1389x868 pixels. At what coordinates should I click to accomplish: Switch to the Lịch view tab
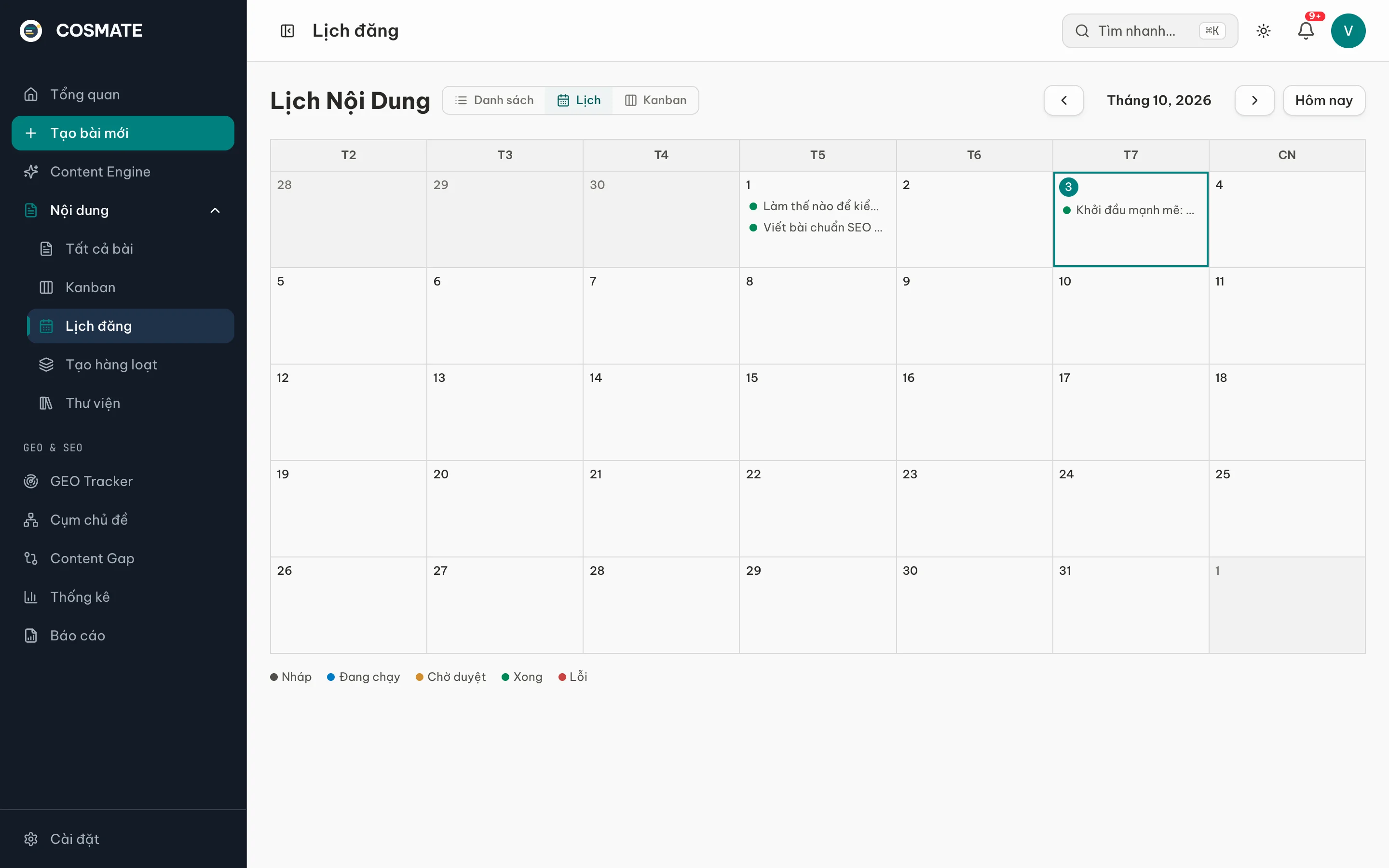pyautogui.click(x=579, y=100)
